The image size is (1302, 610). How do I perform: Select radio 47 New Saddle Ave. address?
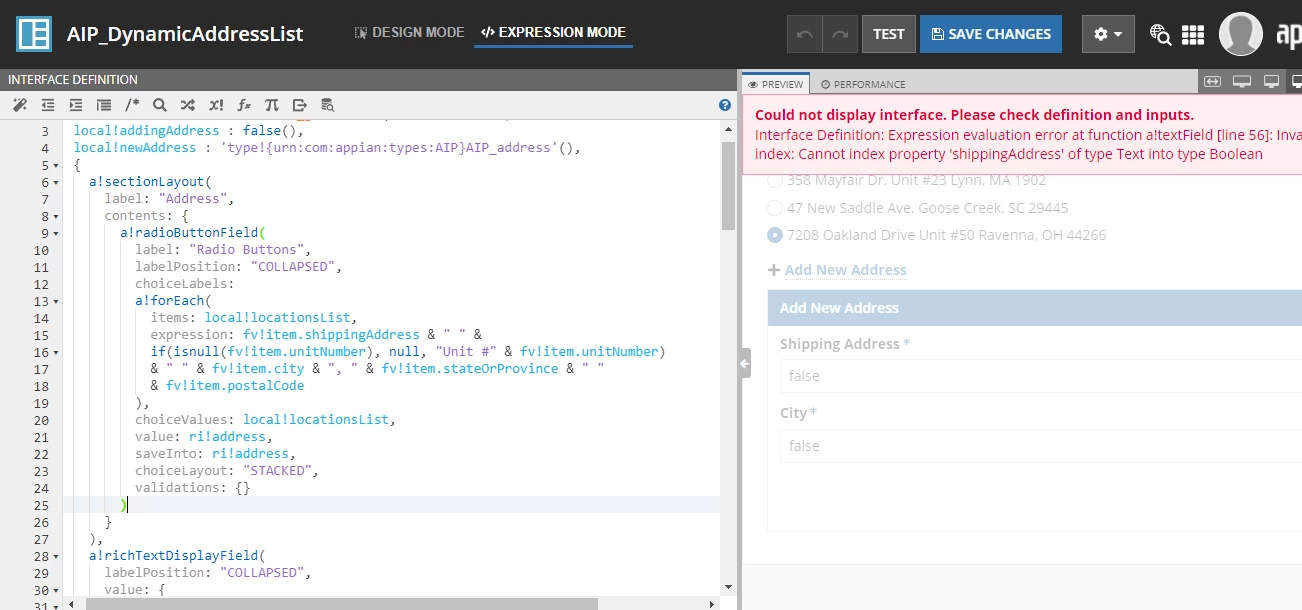point(775,208)
